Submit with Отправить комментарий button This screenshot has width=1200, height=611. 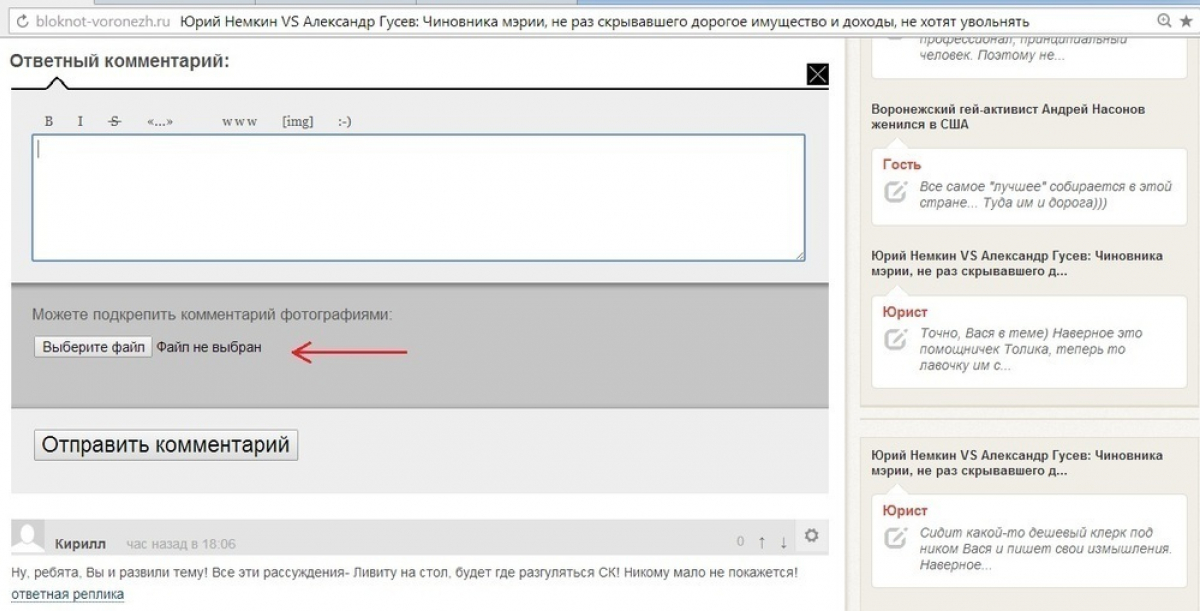pyautogui.click(x=166, y=444)
